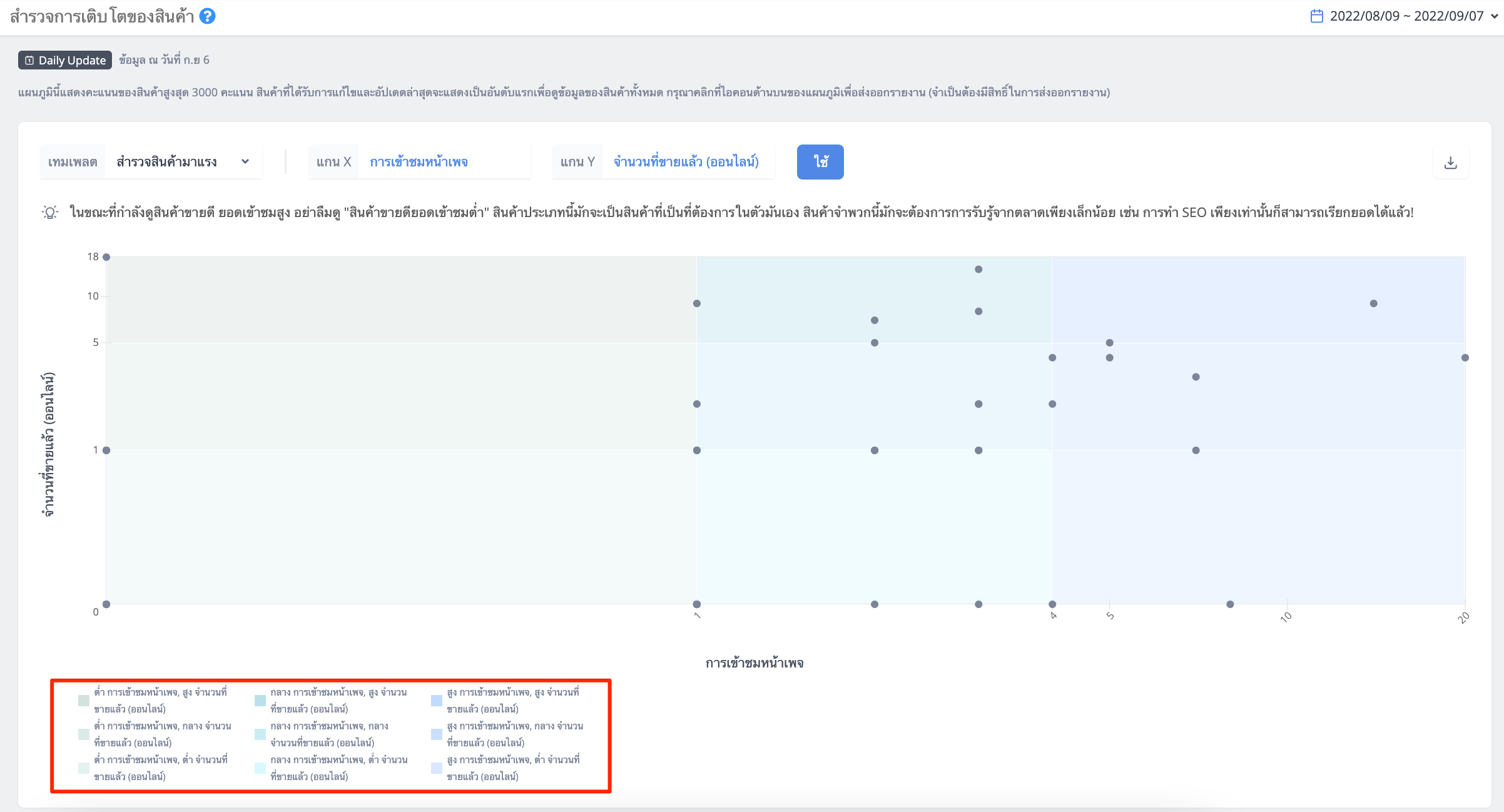This screenshot has height=812, width=1504.
Task: Click x-axis title การเข้าชมหน้าเพจ below chart
Action: pyautogui.click(x=755, y=663)
